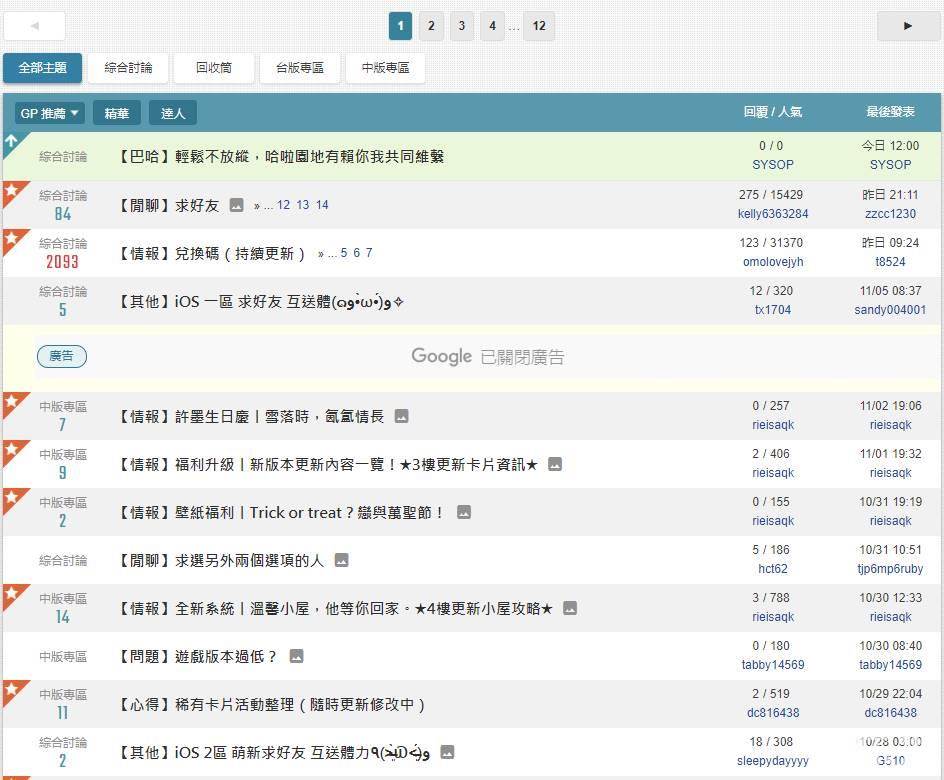
Task: Select the 回收筒 tab
Action: click(213, 68)
